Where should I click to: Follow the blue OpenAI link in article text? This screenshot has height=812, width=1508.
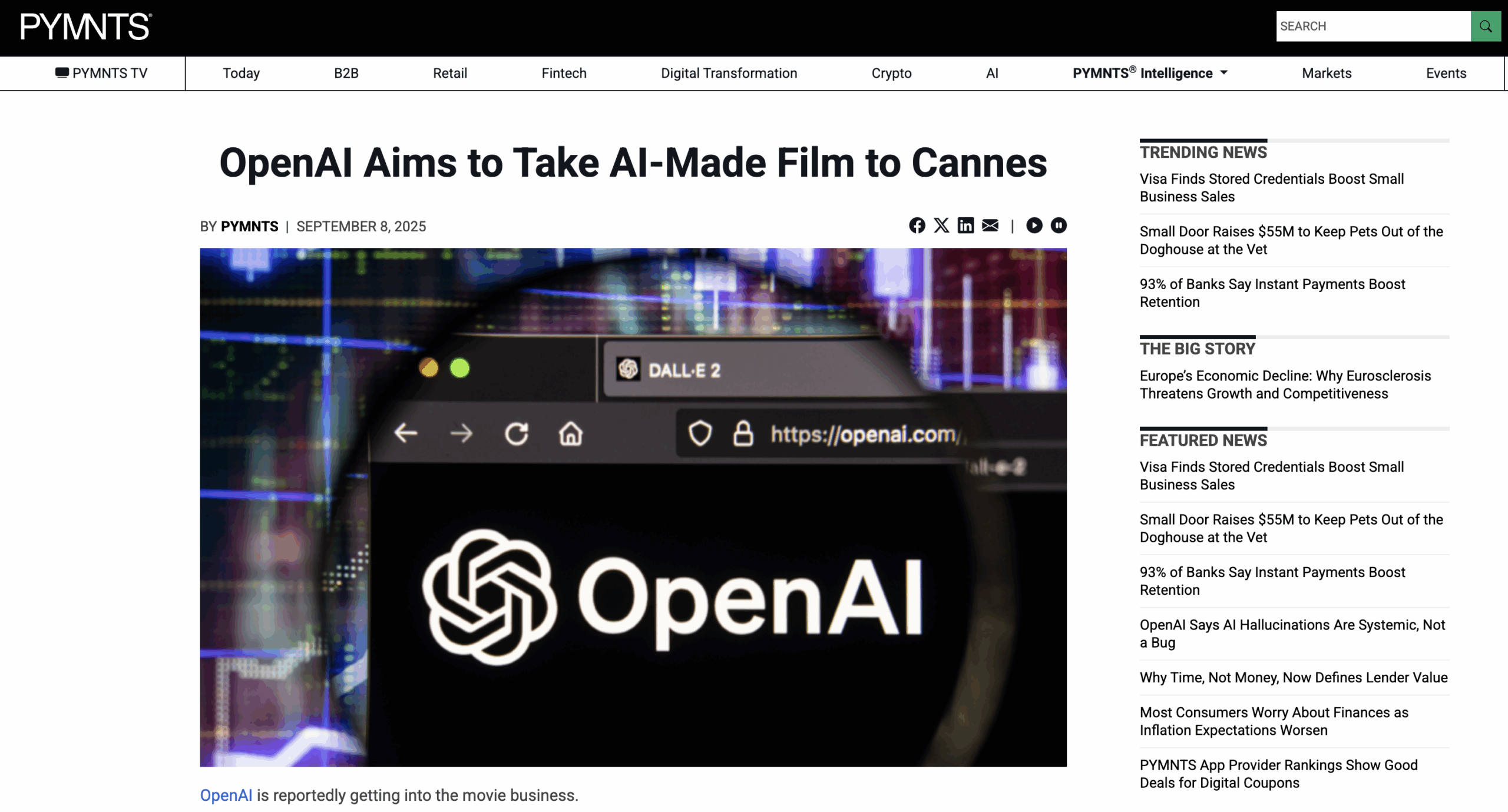226,795
